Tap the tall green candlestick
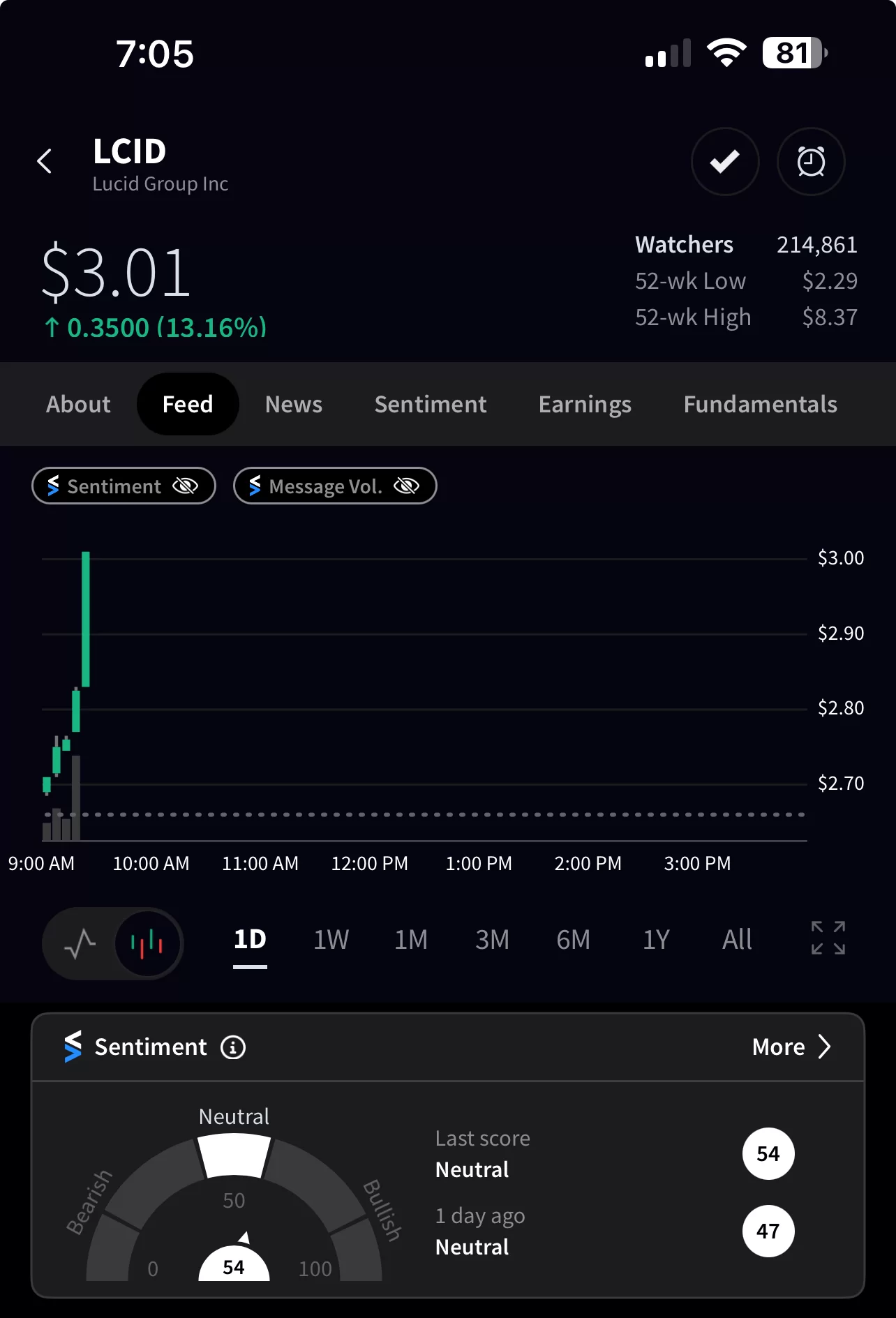Viewport: 896px width, 1318px height. coord(85,620)
